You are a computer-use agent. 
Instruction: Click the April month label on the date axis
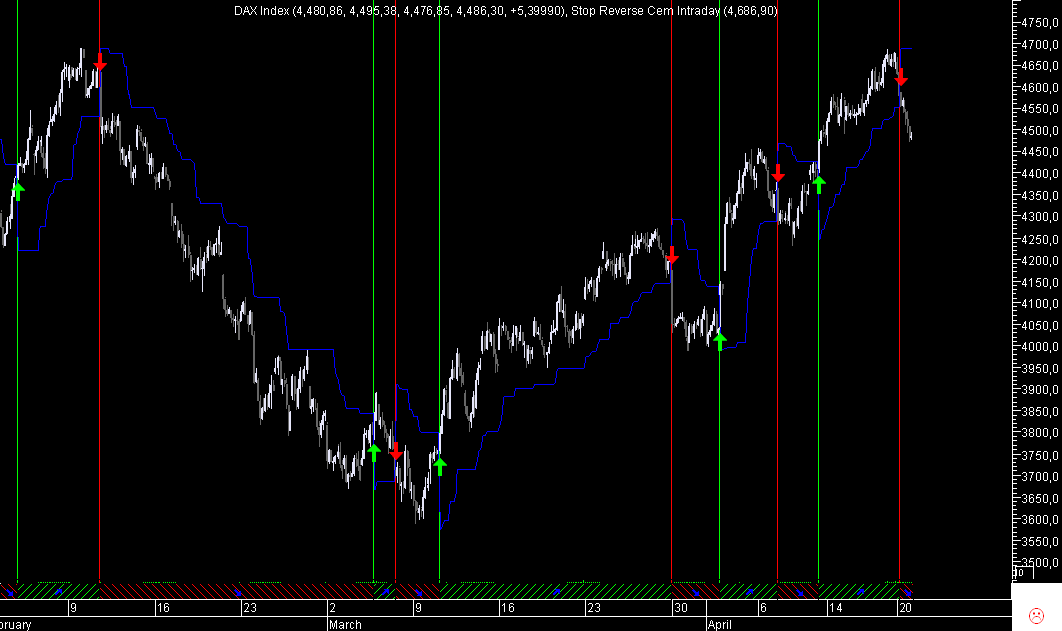click(x=719, y=624)
